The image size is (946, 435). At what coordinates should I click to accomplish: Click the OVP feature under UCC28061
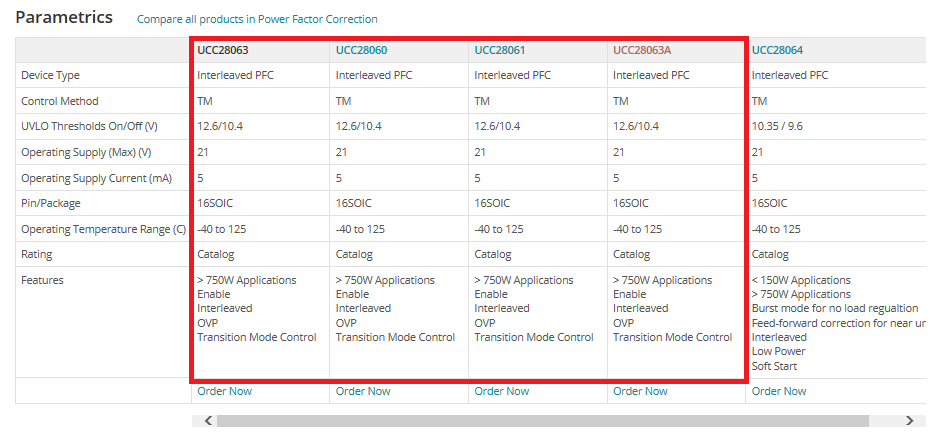point(484,323)
